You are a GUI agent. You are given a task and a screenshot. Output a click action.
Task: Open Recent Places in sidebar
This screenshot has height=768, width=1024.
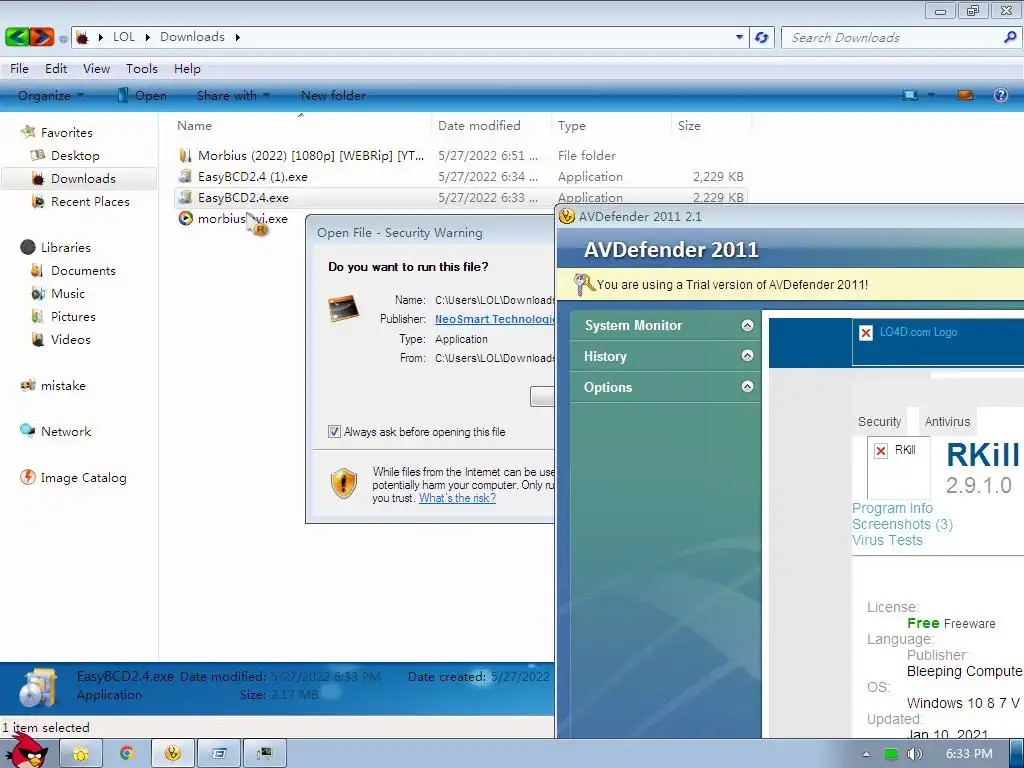(x=90, y=202)
